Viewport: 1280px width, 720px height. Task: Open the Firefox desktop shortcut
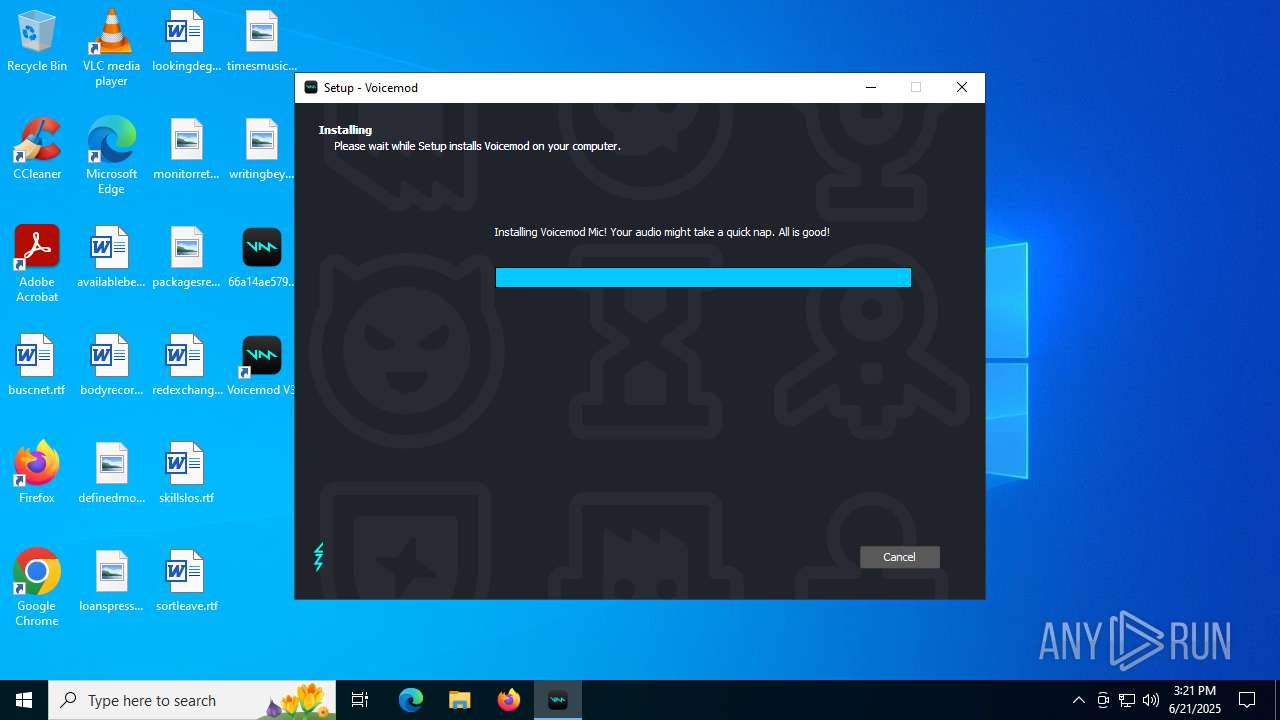37,474
